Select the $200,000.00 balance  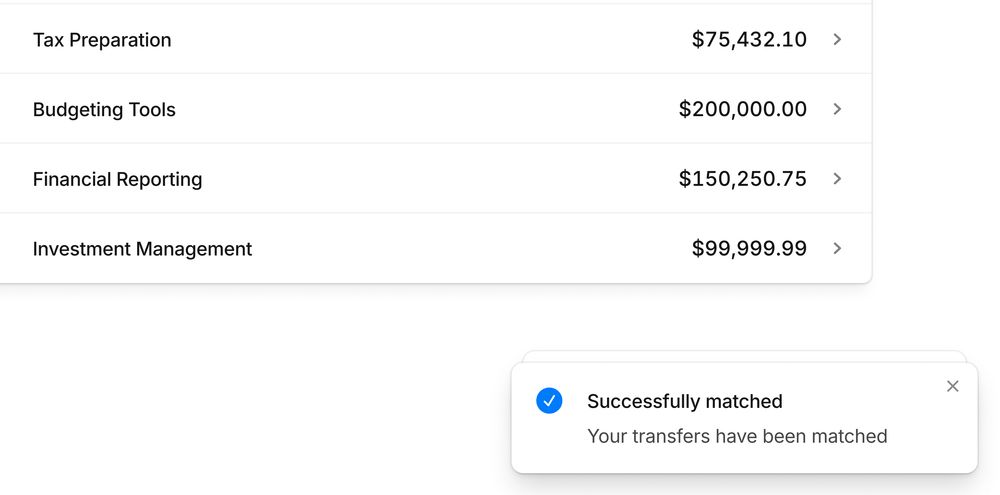coord(742,109)
